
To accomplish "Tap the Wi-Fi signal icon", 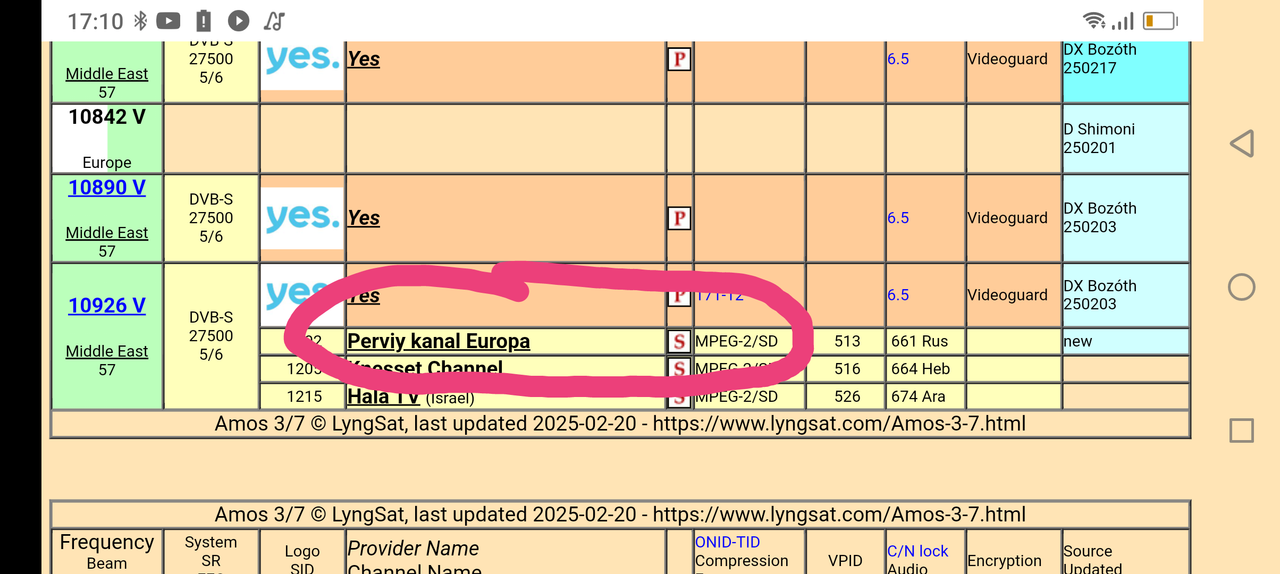I will point(1095,21).
